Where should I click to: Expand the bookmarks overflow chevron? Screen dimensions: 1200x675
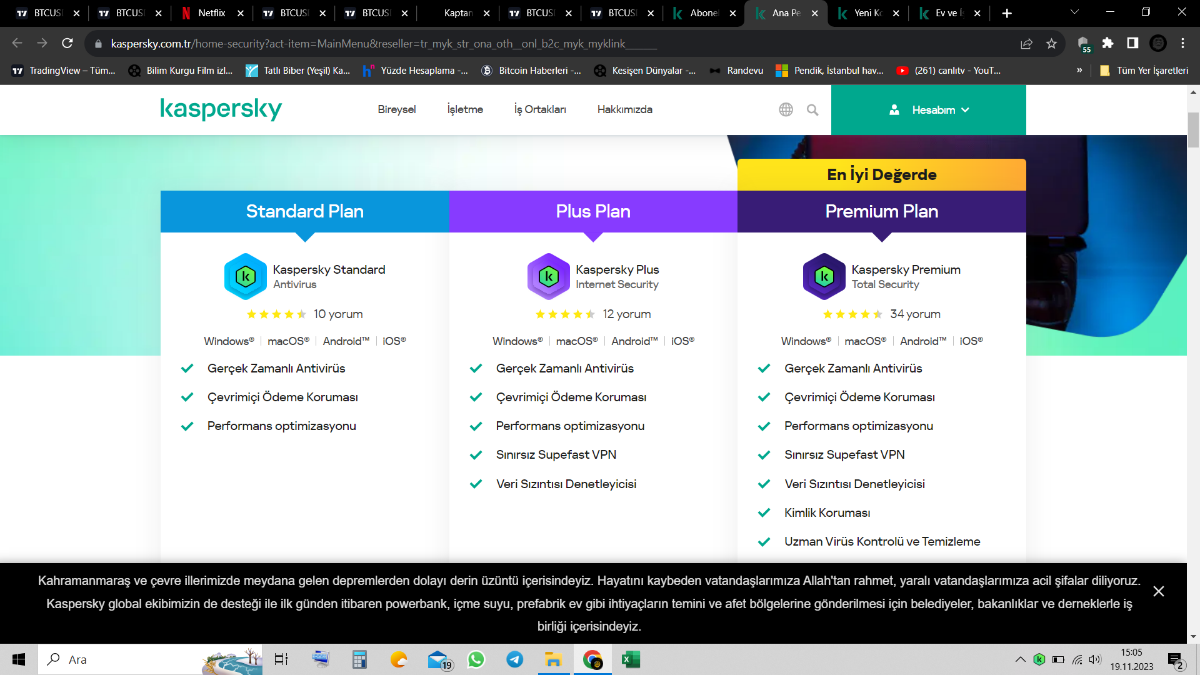tap(1079, 71)
